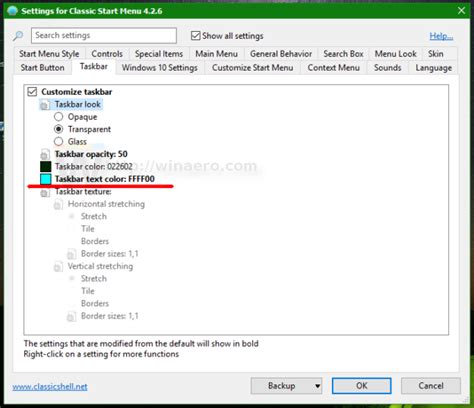Select the Taskbar texture row
Image resolution: width=474 pixels, height=408 pixels.
(x=83, y=192)
